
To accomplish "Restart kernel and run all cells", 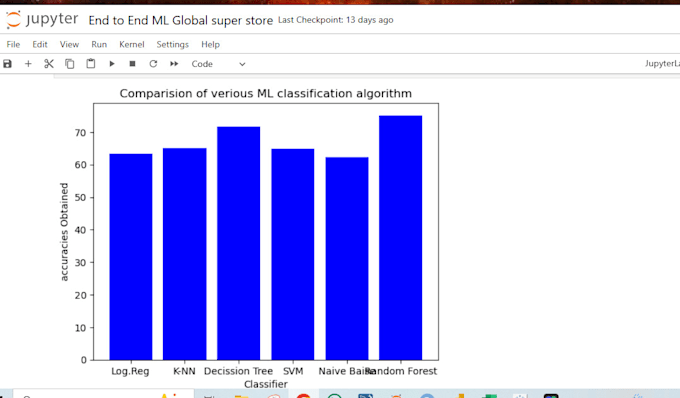I will coord(174,64).
